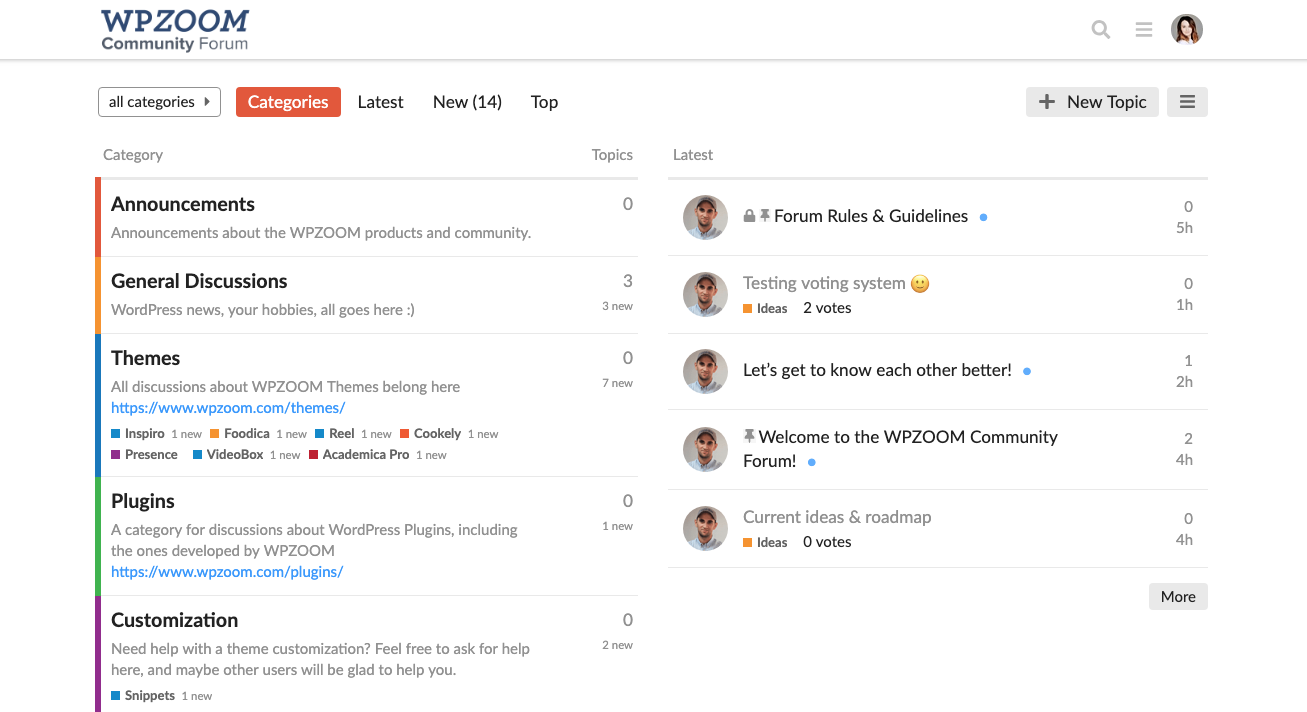Click 1 new count in the Plugins row
1307x712 pixels.
click(617, 526)
